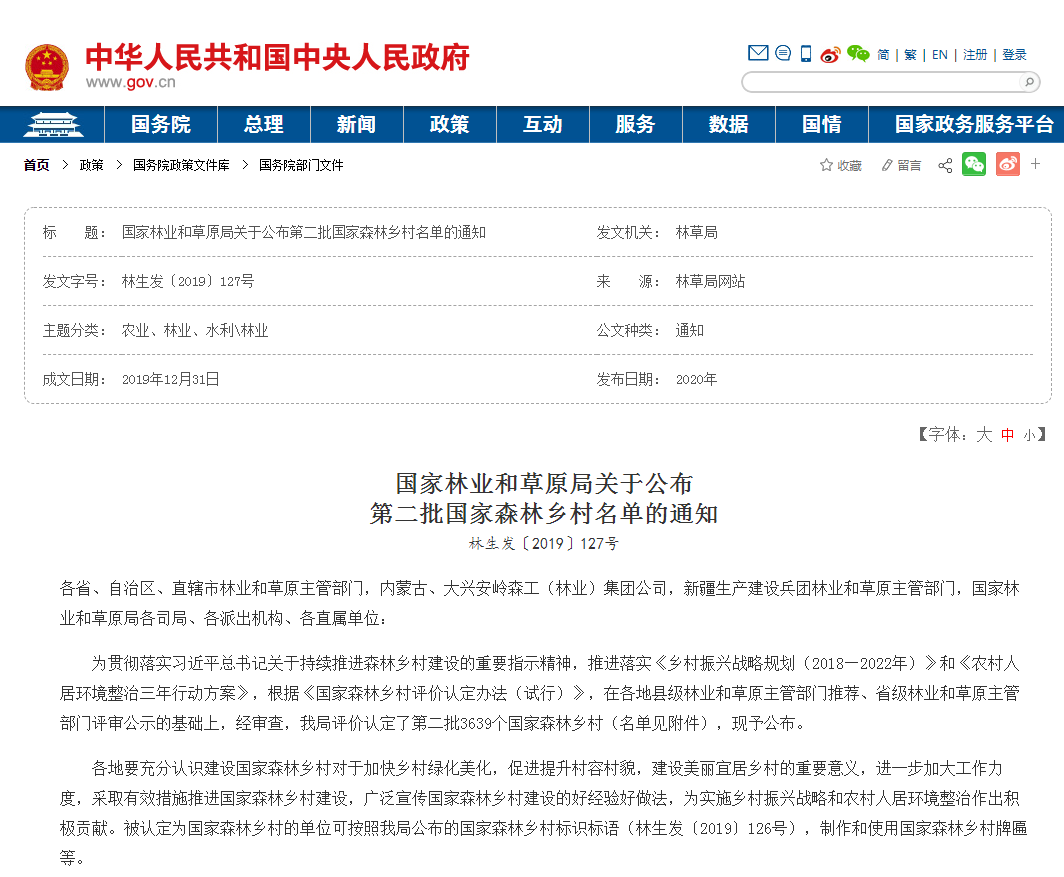Click the 注册 register link

tap(975, 54)
